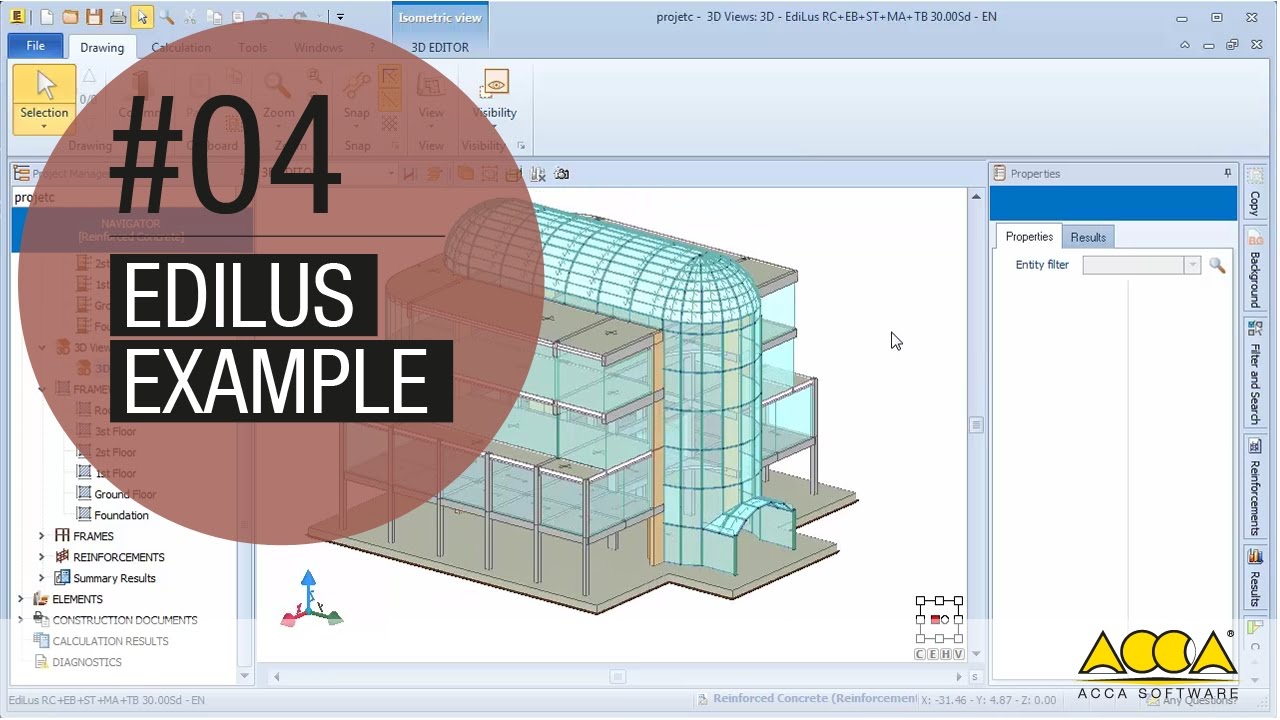Click the Print icon in the quick access toolbar

[118, 17]
